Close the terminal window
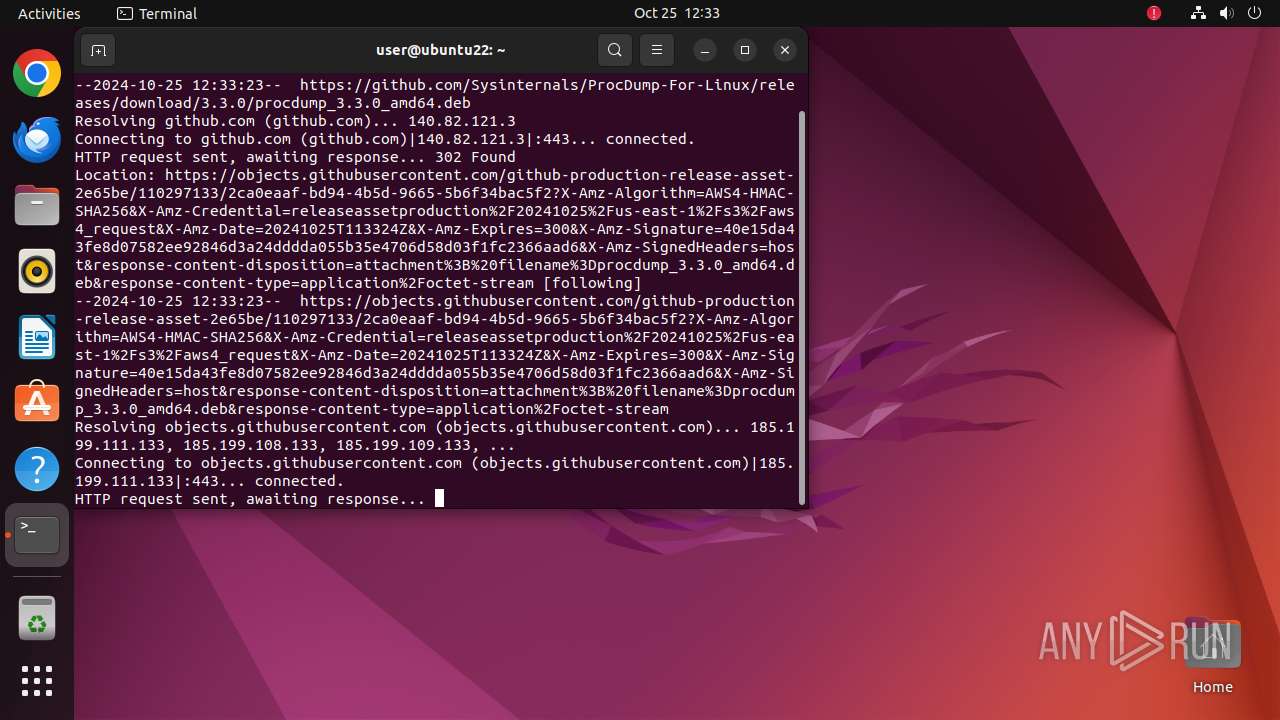 [785, 50]
